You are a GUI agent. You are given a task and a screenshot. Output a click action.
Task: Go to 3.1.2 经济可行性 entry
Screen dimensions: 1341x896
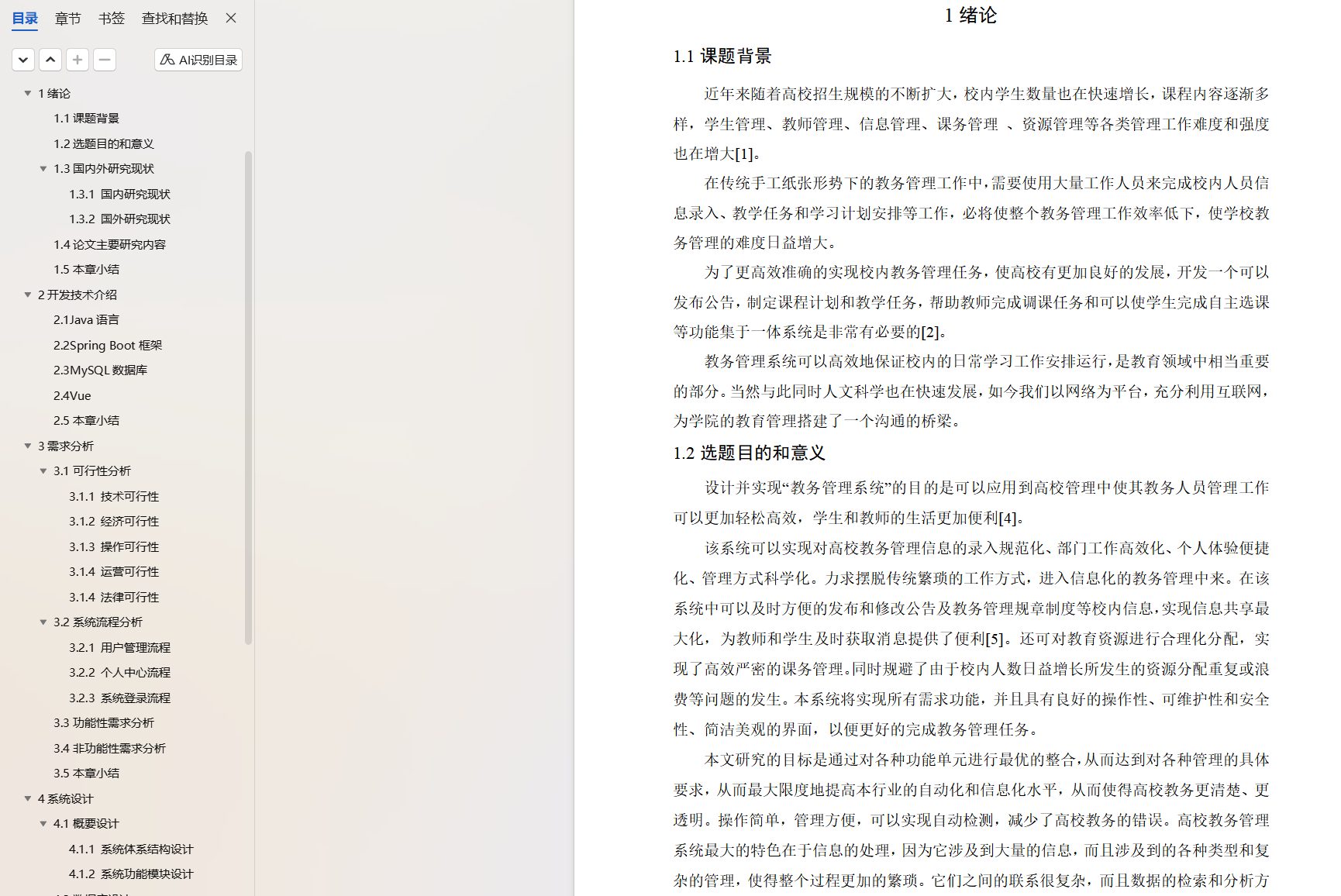pos(114,521)
